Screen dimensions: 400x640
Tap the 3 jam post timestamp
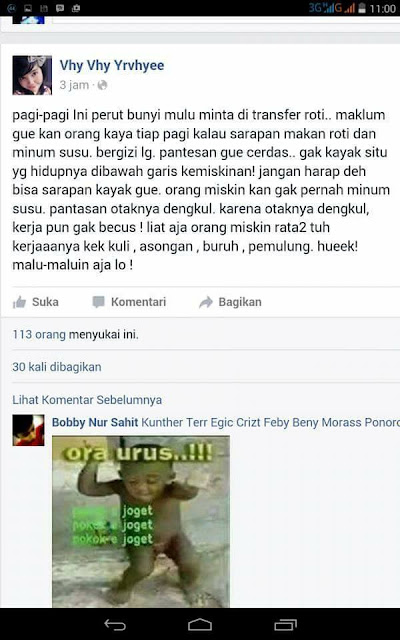pos(74,85)
